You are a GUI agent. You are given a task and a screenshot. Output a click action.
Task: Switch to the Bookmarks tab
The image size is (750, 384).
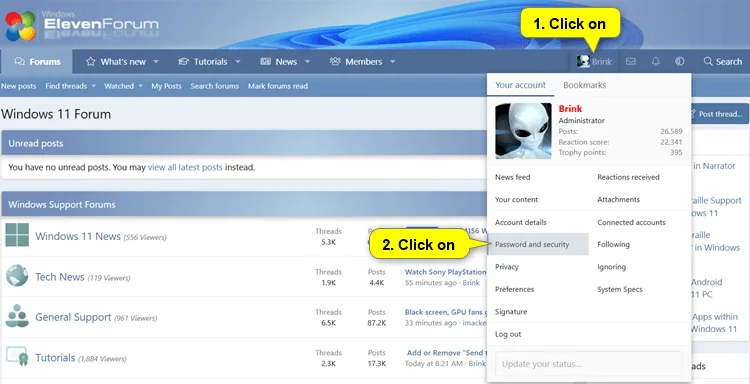click(585, 85)
